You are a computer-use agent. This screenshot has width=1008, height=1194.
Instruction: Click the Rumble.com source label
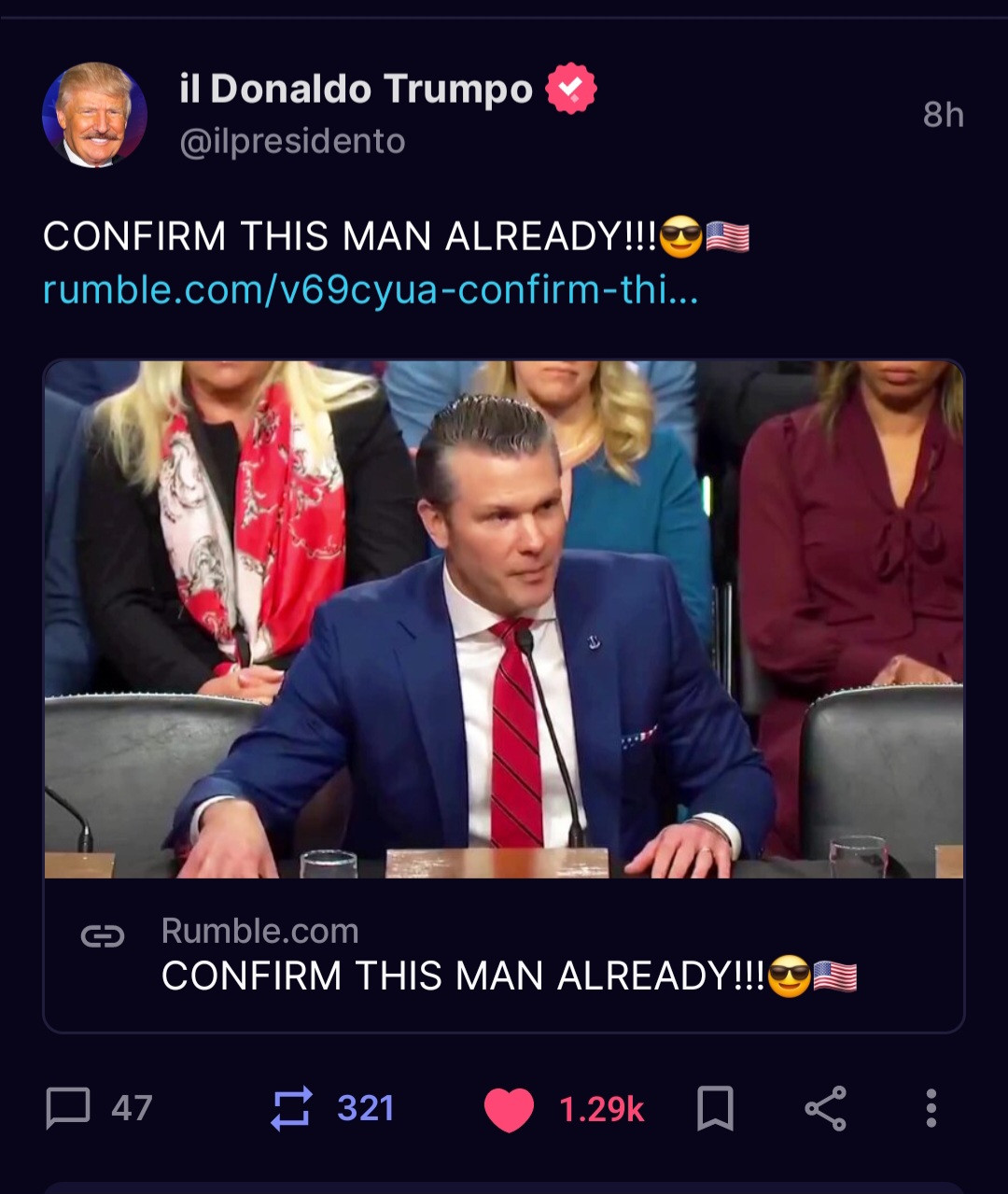[259, 931]
